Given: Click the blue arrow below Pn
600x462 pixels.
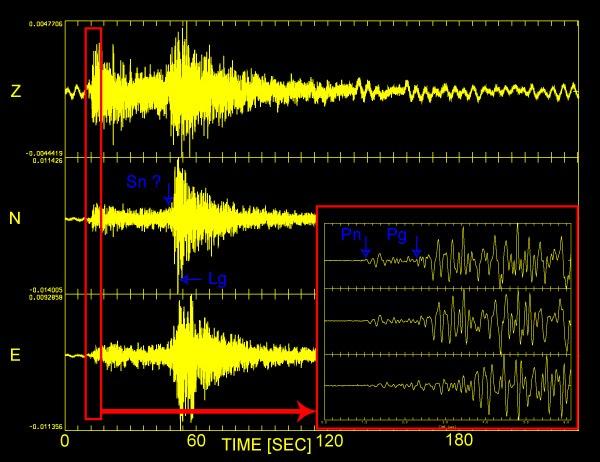Looking at the screenshot, I should [367, 248].
